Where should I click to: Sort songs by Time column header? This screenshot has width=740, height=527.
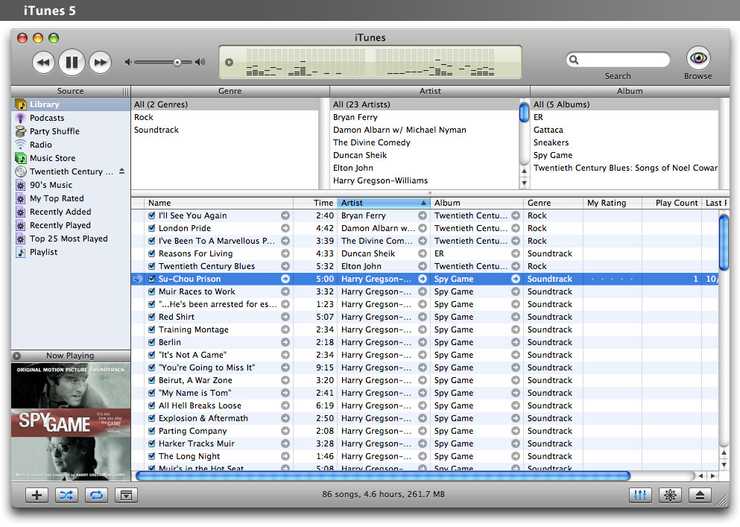315,203
